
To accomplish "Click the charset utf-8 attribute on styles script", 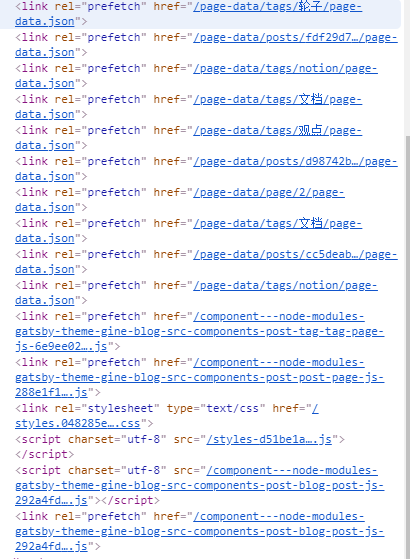I will 117,439.
